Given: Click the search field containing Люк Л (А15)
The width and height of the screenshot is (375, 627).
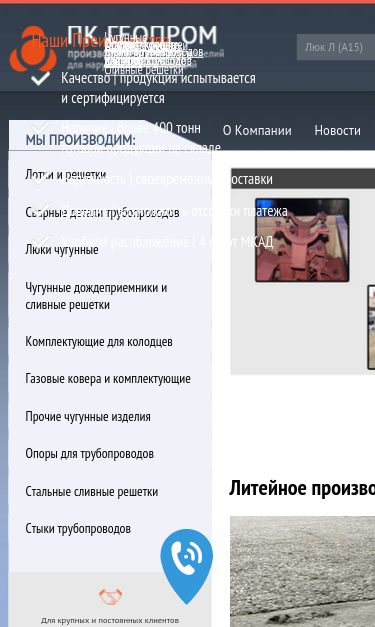Looking at the screenshot, I should [336, 47].
